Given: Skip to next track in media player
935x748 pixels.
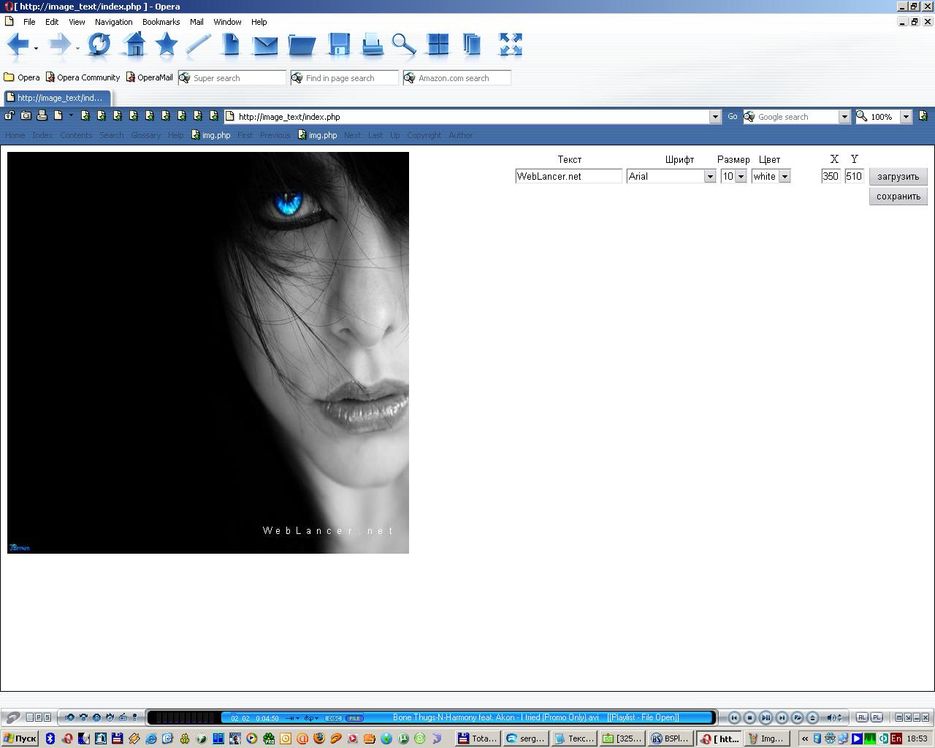Looking at the screenshot, I should [781, 718].
